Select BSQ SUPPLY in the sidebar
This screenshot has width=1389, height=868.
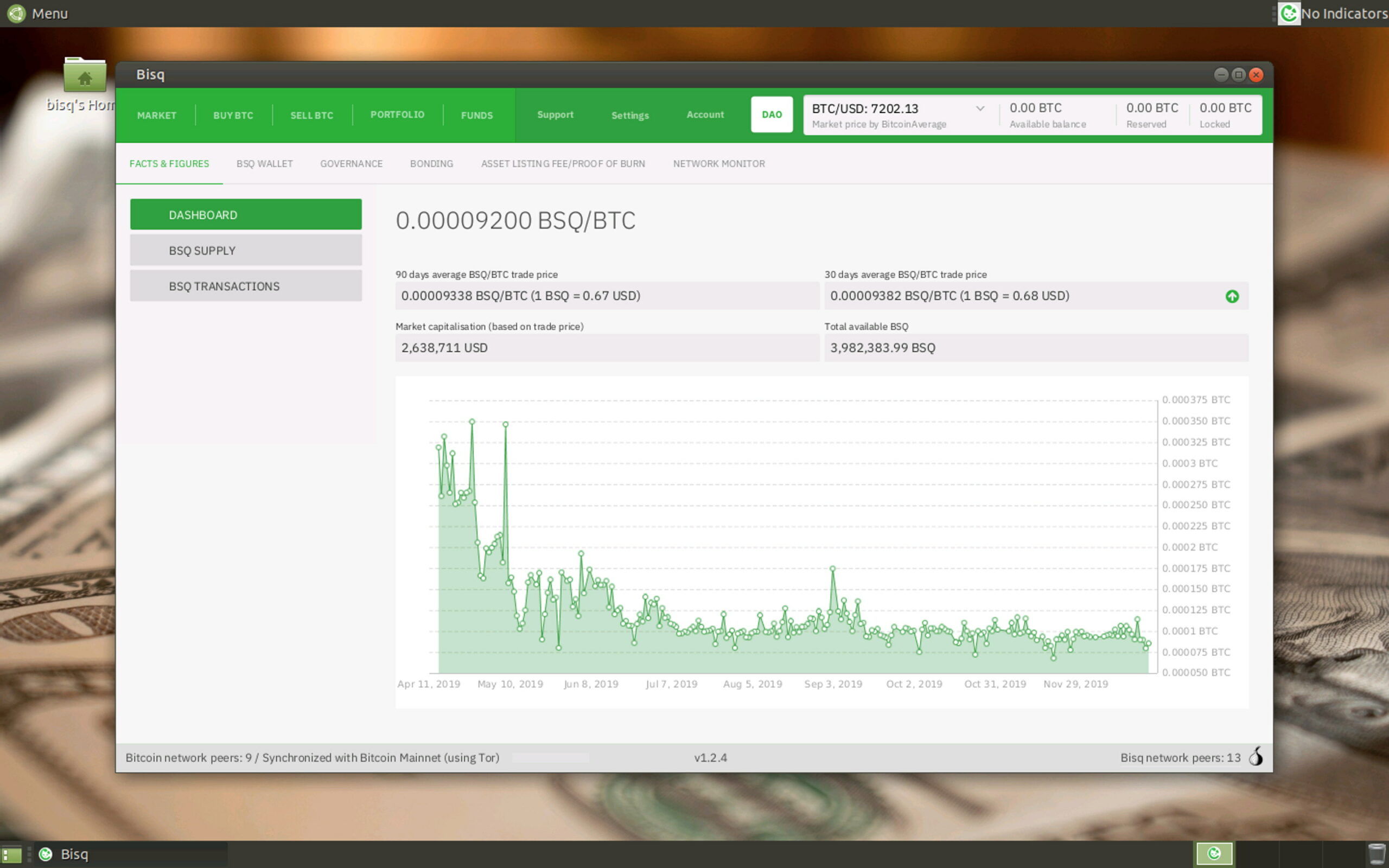pos(246,250)
